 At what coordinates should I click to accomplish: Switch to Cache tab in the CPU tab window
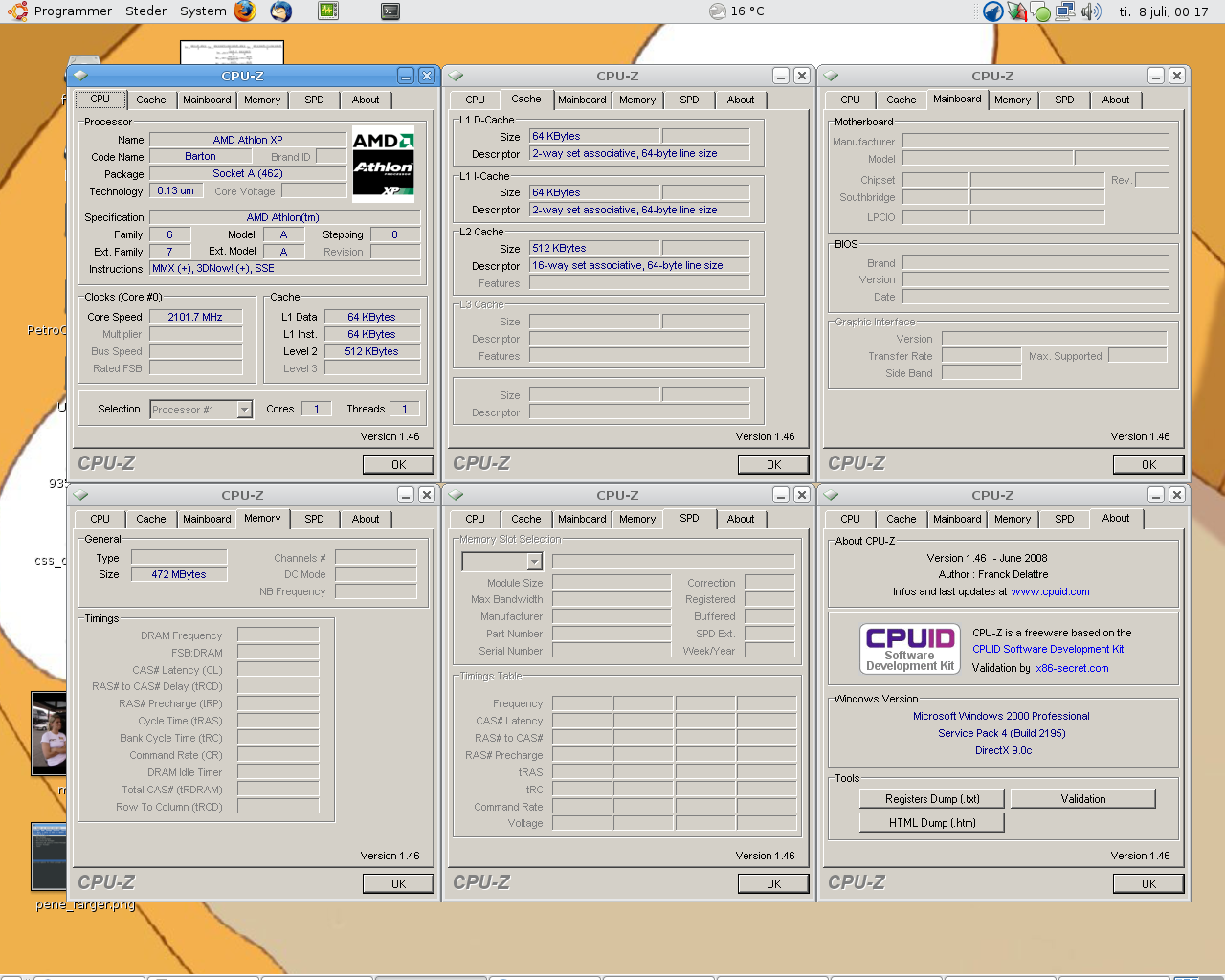150,100
